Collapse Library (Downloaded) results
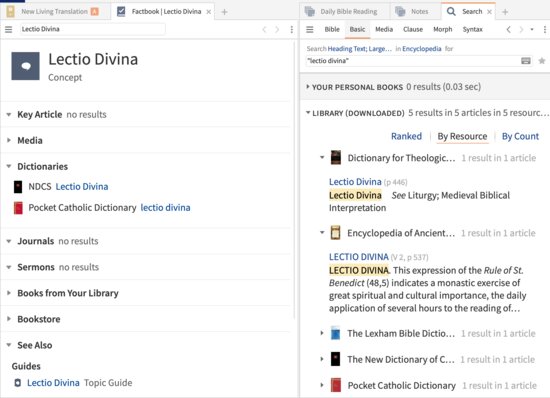550x398 pixels. (x=308, y=113)
